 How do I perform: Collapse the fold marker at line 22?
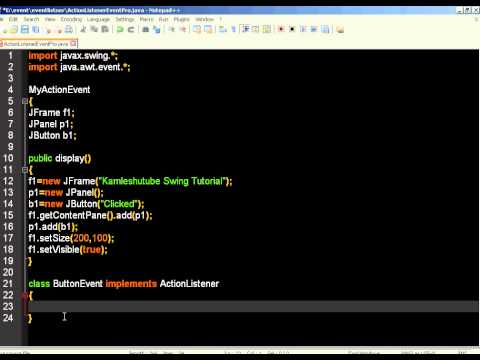(x=24, y=295)
